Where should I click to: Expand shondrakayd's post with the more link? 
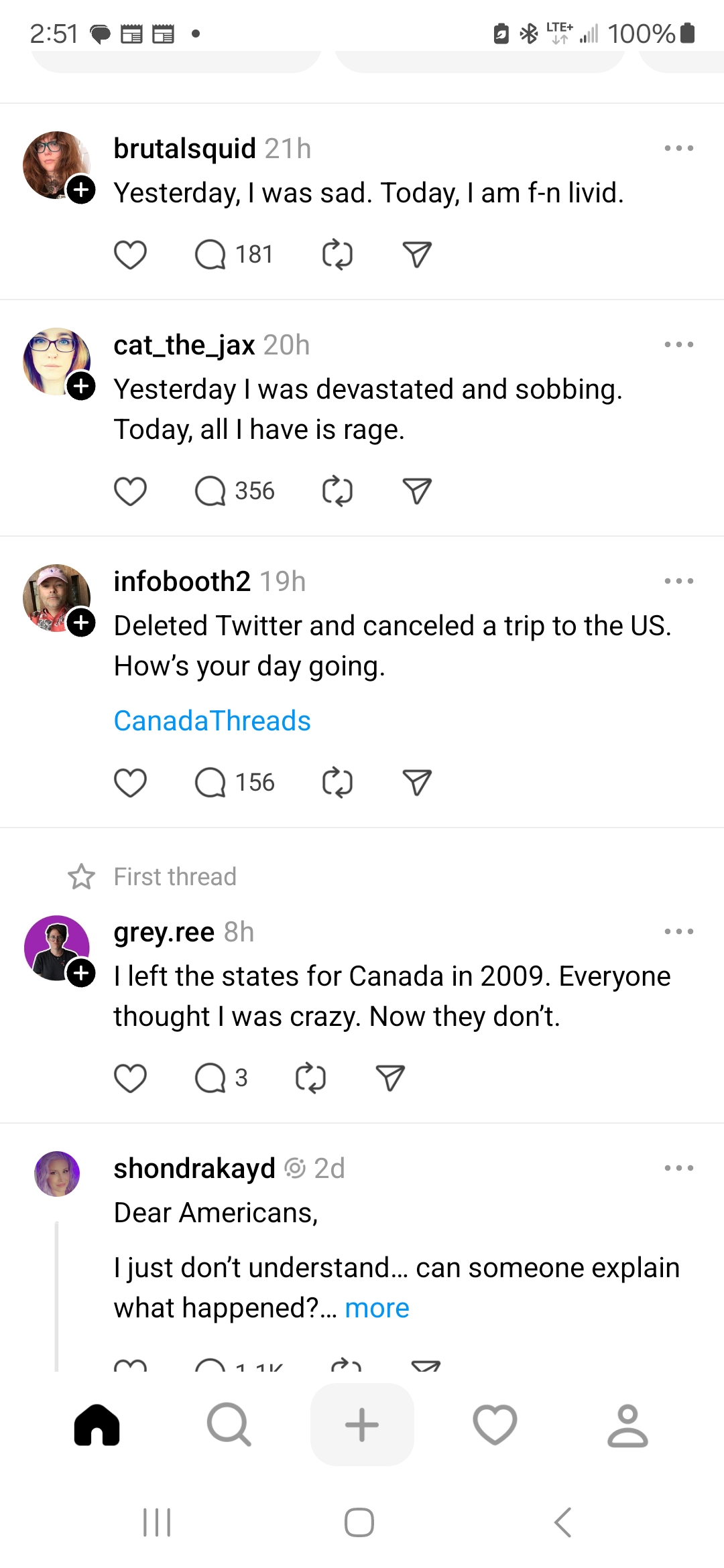[377, 1308]
